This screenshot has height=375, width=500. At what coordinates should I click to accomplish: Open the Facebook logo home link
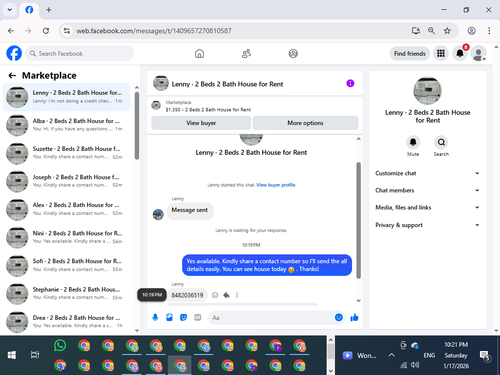pos(14,53)
